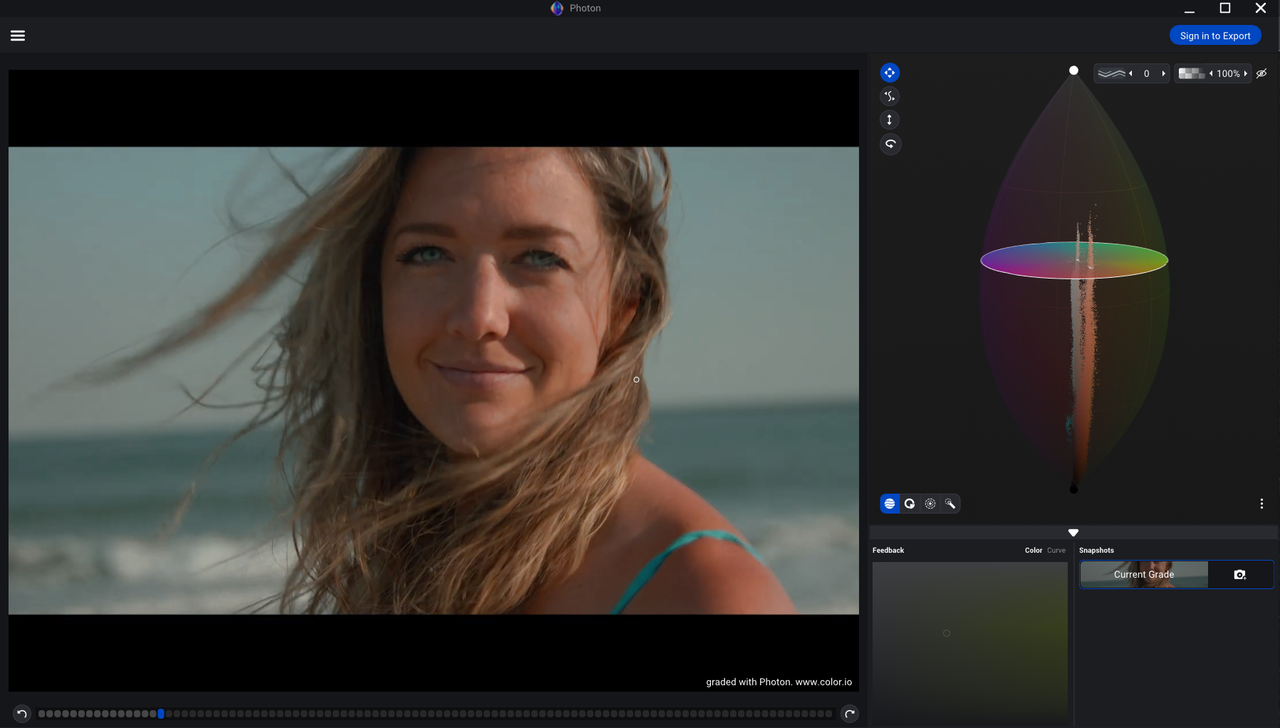1280x728 pixels.
Task: Decrease the 100% opacity value
Action: [x=1211, y=73]
